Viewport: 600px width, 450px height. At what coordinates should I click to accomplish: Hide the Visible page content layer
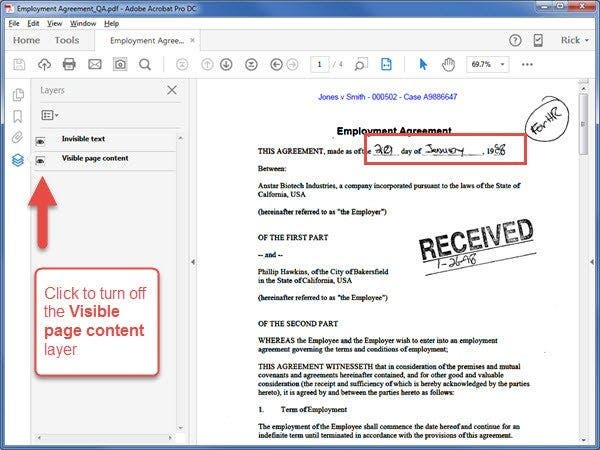point(40,160)
